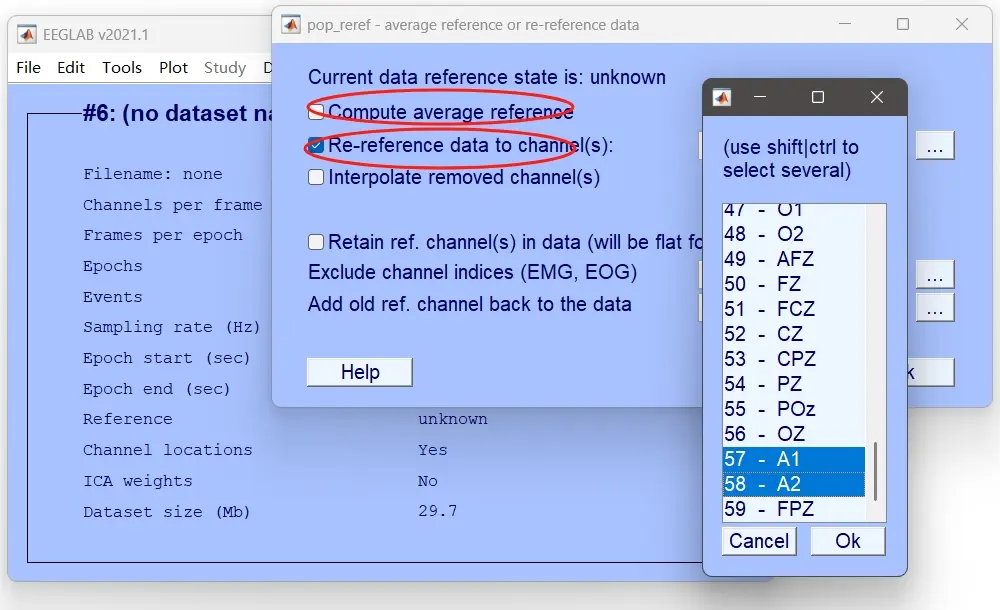
Task: Select channel 49 - AFZ
Action: (793, 259)
